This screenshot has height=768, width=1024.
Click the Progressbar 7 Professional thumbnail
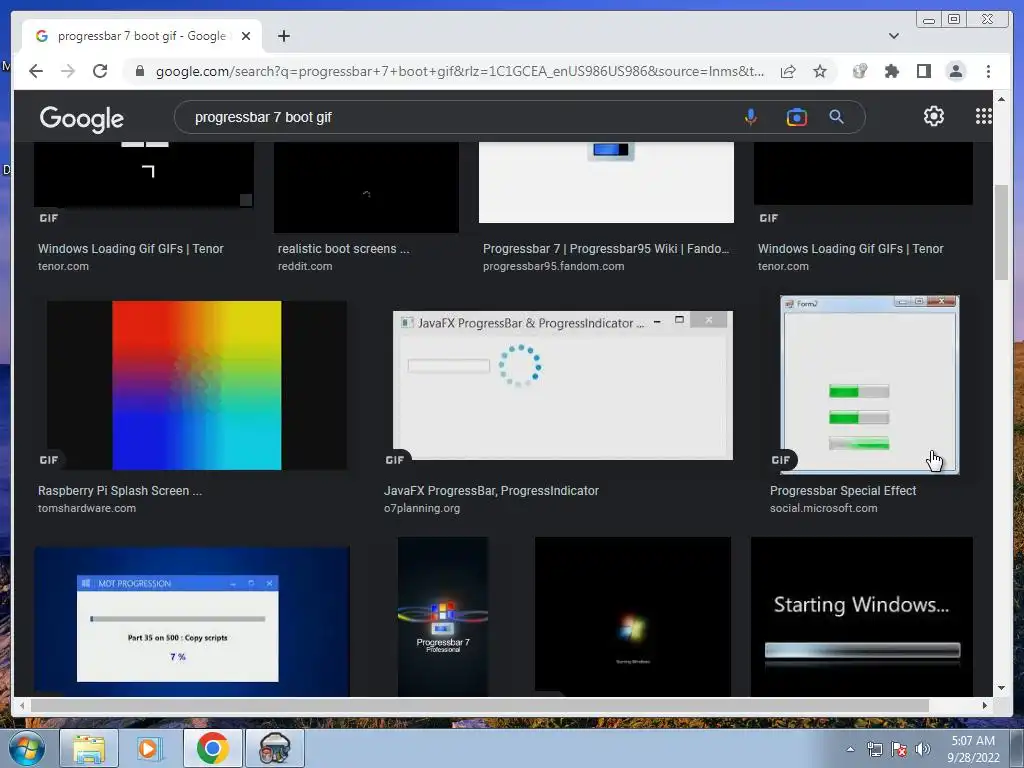(x=443, y=616)
